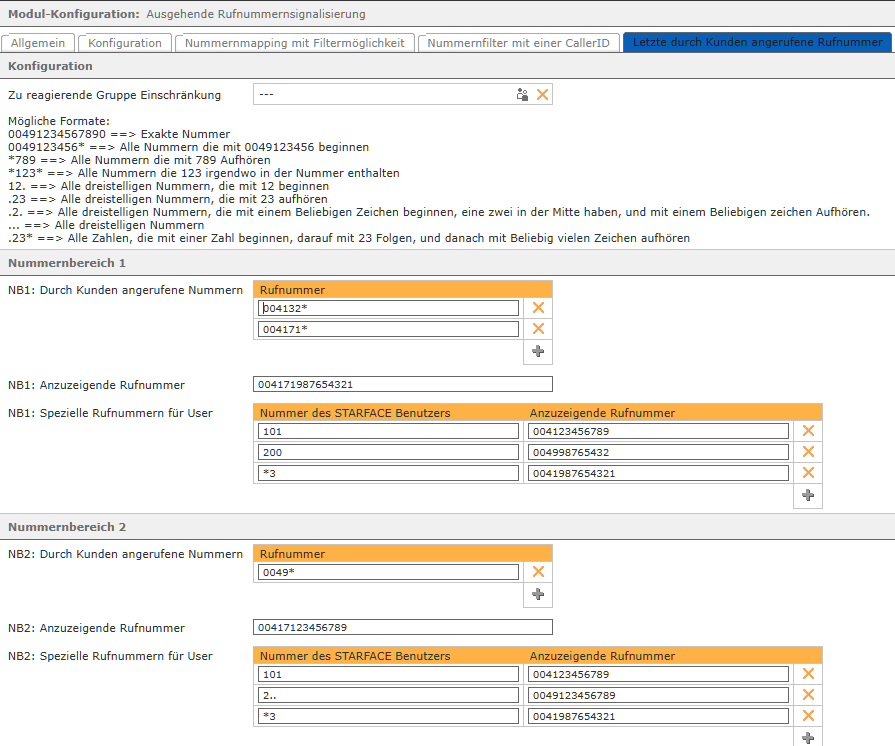This screenshot has height=746, width=895.
Task: Add a user mapping row in Nummernbereich 1
Action: [x=808, y=495]
